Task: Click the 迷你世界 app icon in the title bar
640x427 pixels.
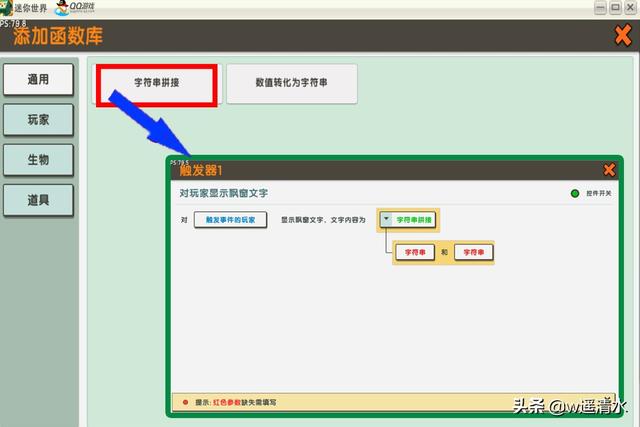Action: tap(6, 8)
